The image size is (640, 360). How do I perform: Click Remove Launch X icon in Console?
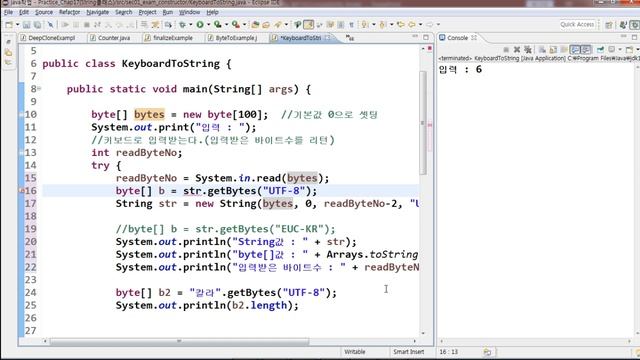pos(516,49)
